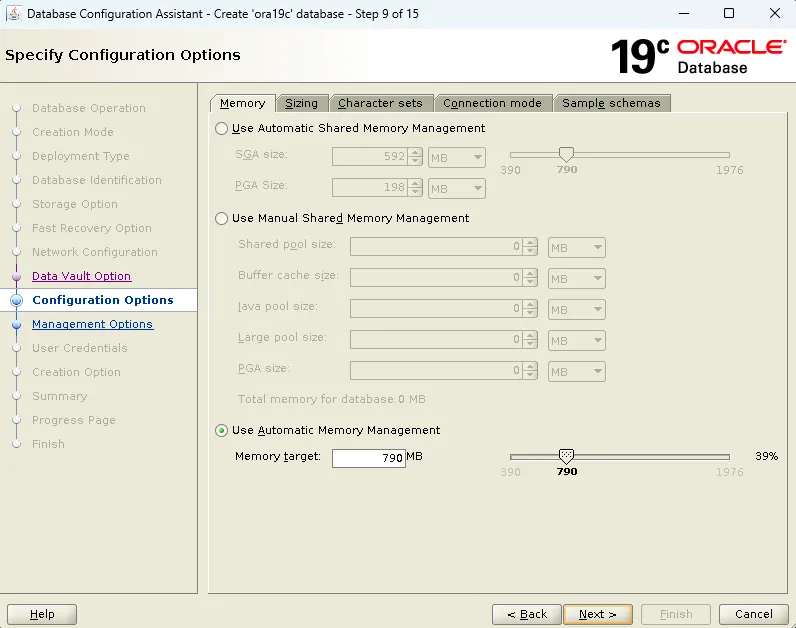This screenshot has width=796, height=628.
Task: Increase Shared pool size stepper
Action: coord(530,243)
